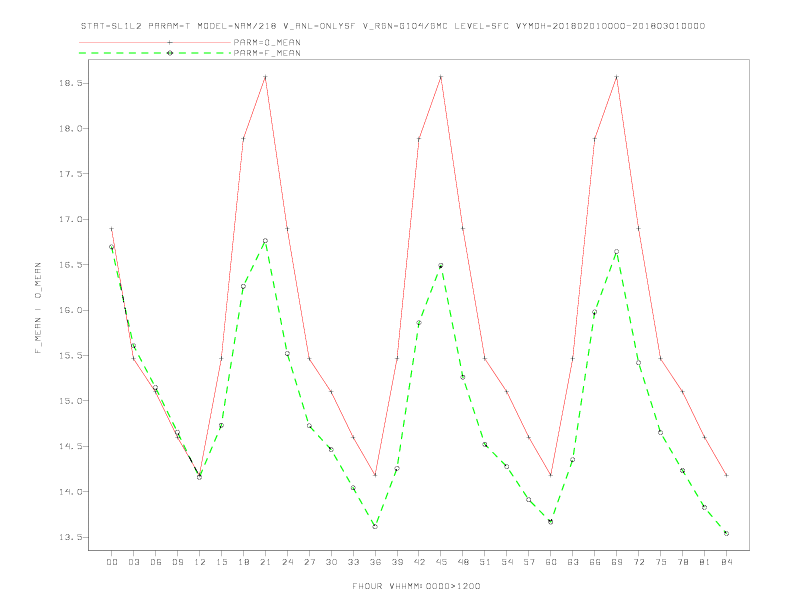792x612 pixels.
Task: Click the x-axis forecast hour label 45
Action: 441,562
